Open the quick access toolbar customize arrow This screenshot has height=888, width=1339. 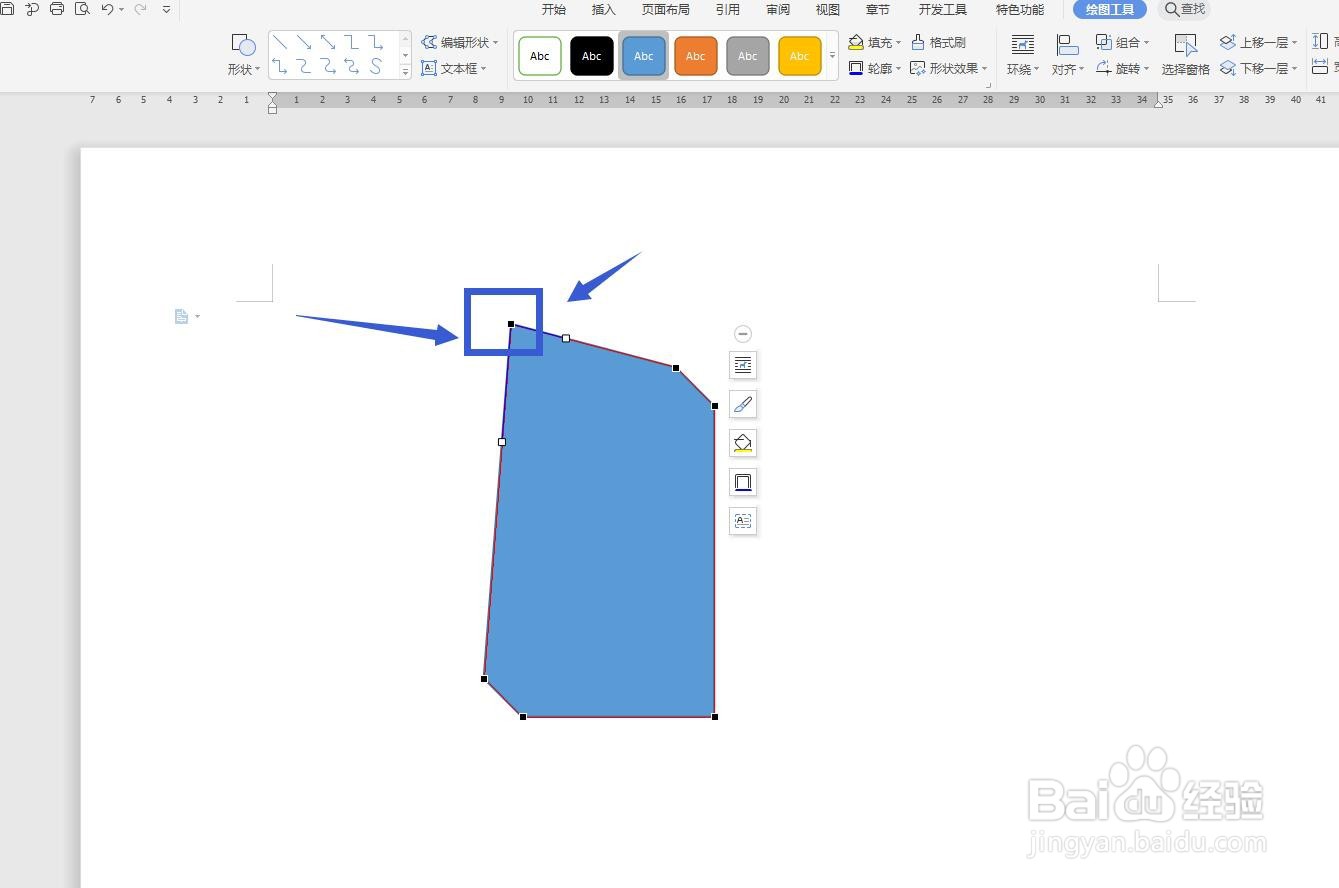click(166, 10)
